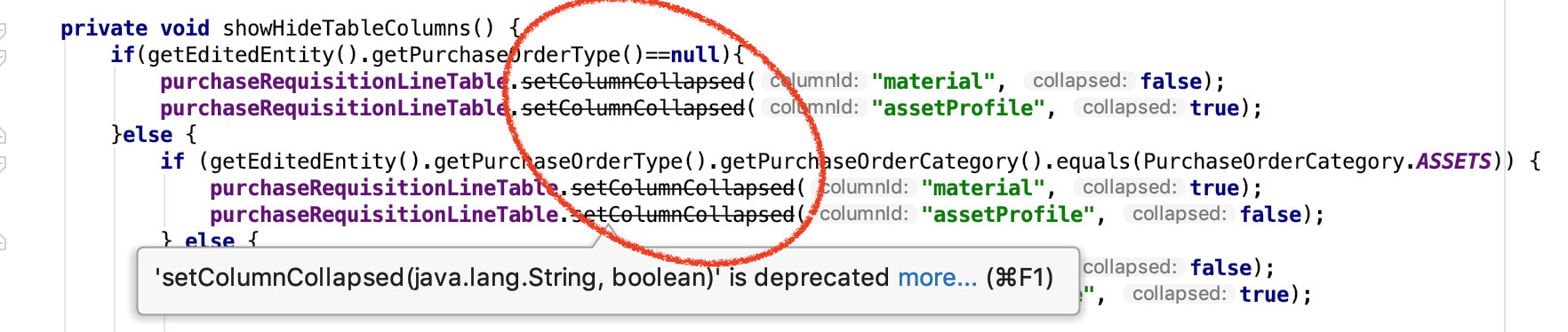Viewport: 1568px width, 332px height.
Task: Click fold marker next to lower } else { line
Action: tap(3, 242)
